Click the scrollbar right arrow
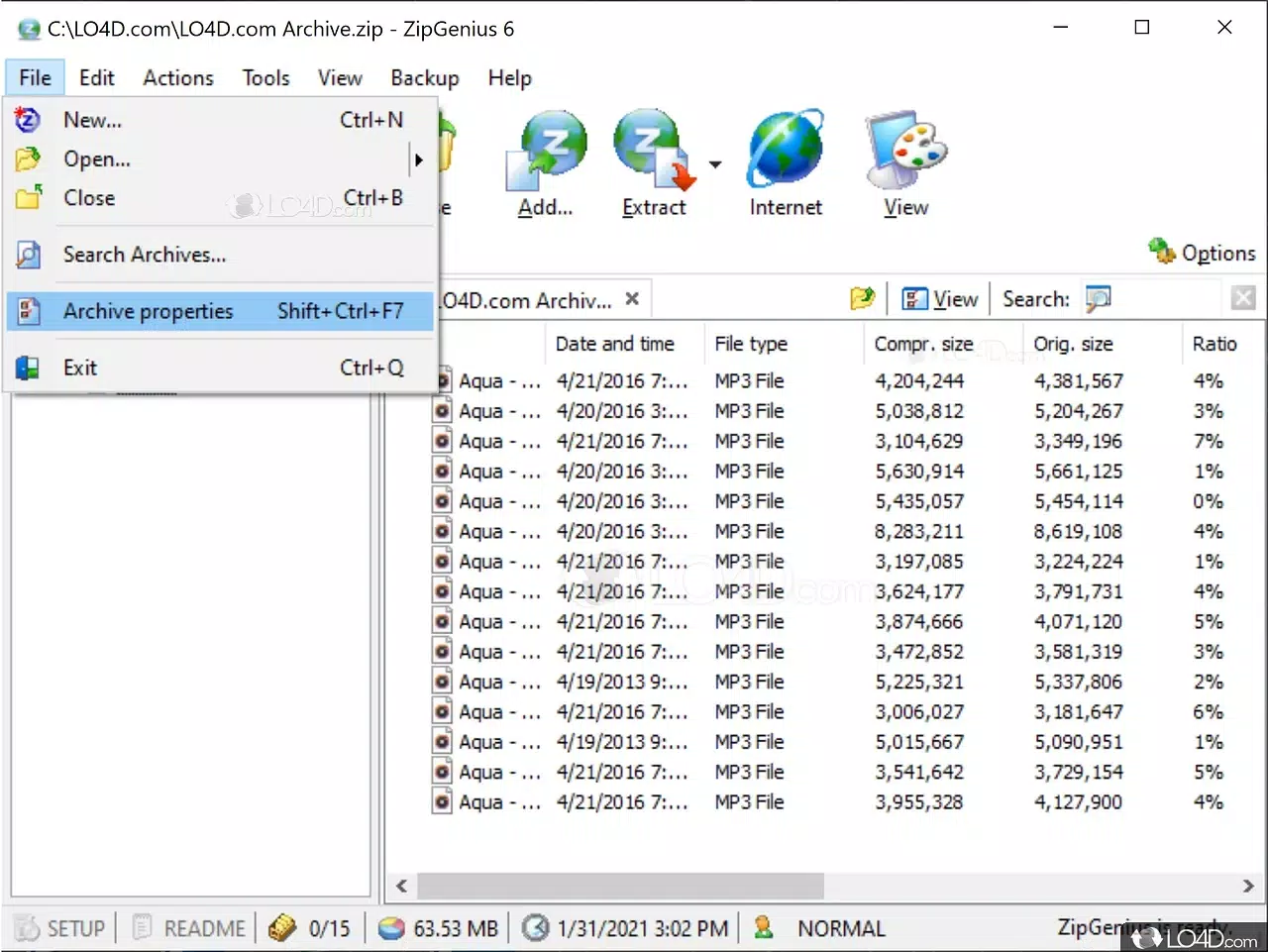 click(1248, 886)
